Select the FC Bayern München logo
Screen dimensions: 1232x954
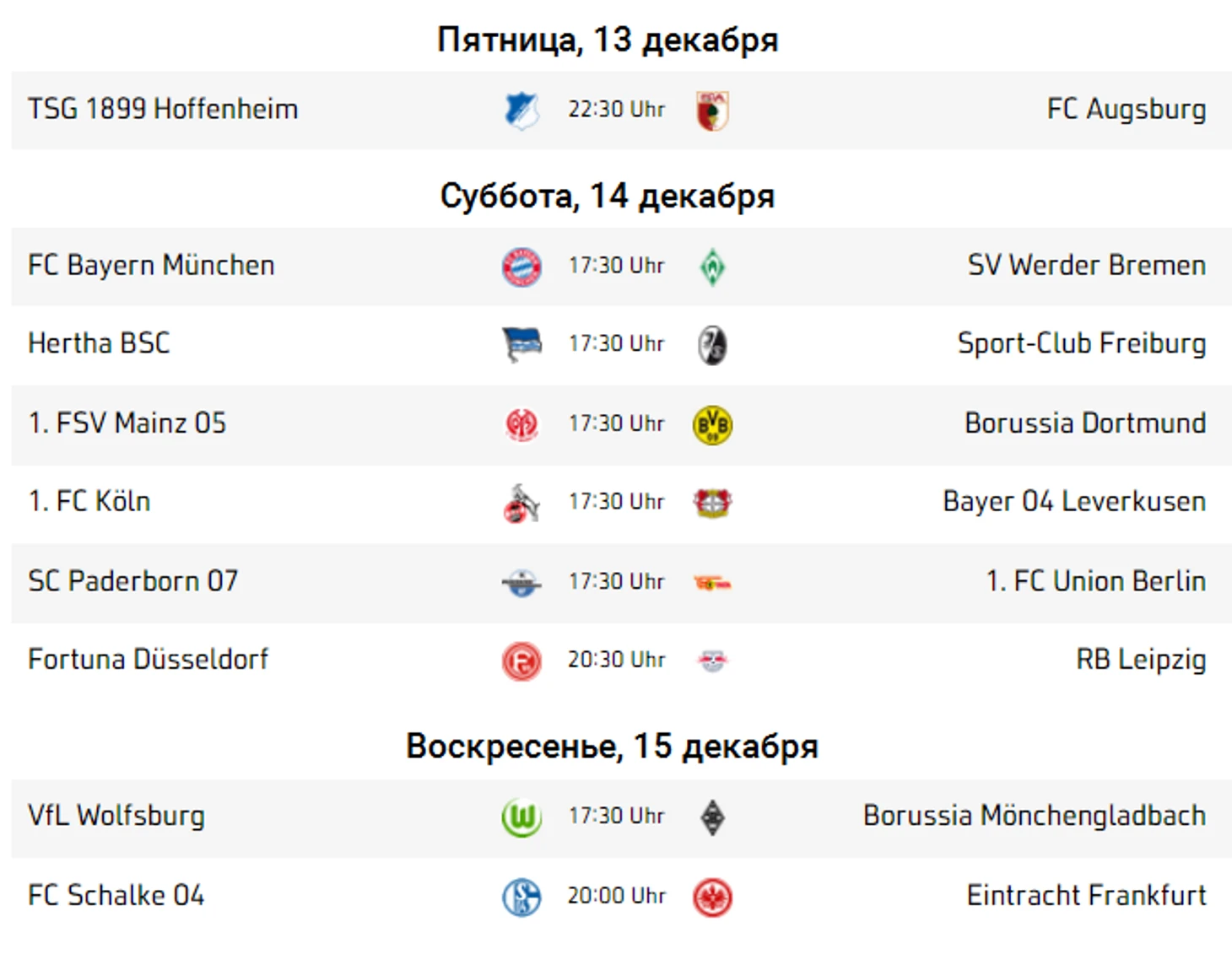521,267
